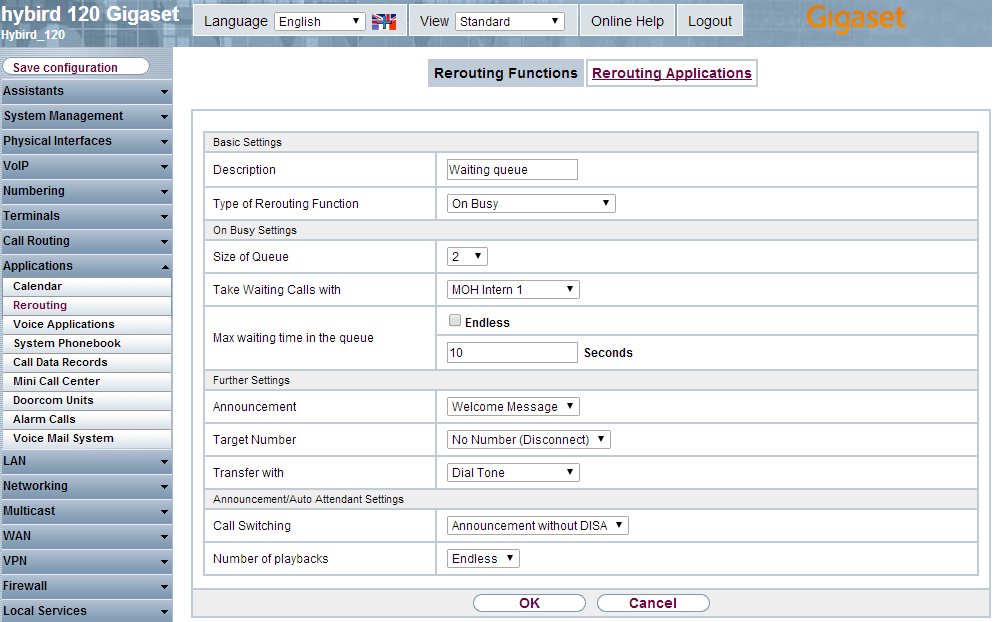This screenshot has height=622, width=994.
Task: Open Mini Call Center submenu item
Action: tap(87, 382)
